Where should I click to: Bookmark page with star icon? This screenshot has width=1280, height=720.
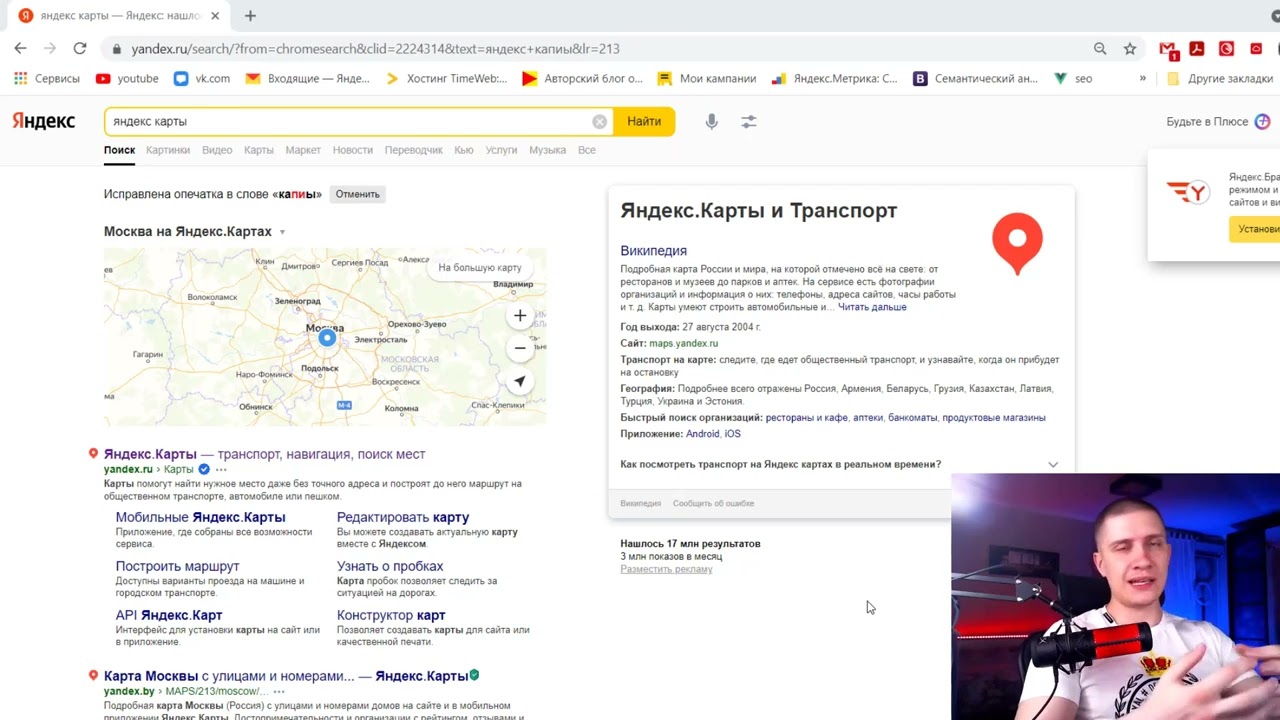tap(1130, 48)
